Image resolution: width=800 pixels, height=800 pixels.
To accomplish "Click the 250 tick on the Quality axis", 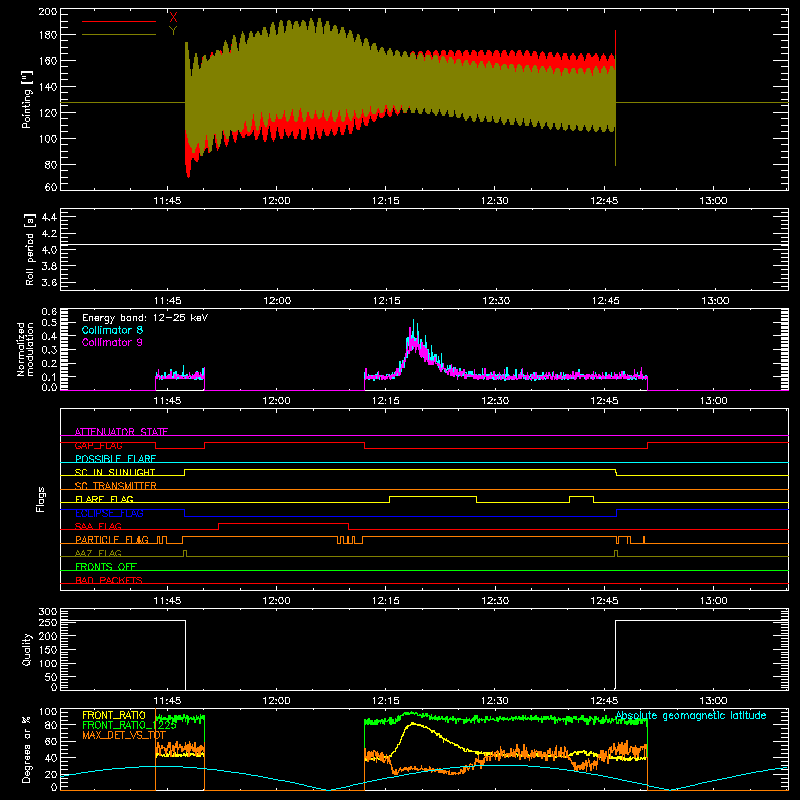I will click(x=48, y=622).
